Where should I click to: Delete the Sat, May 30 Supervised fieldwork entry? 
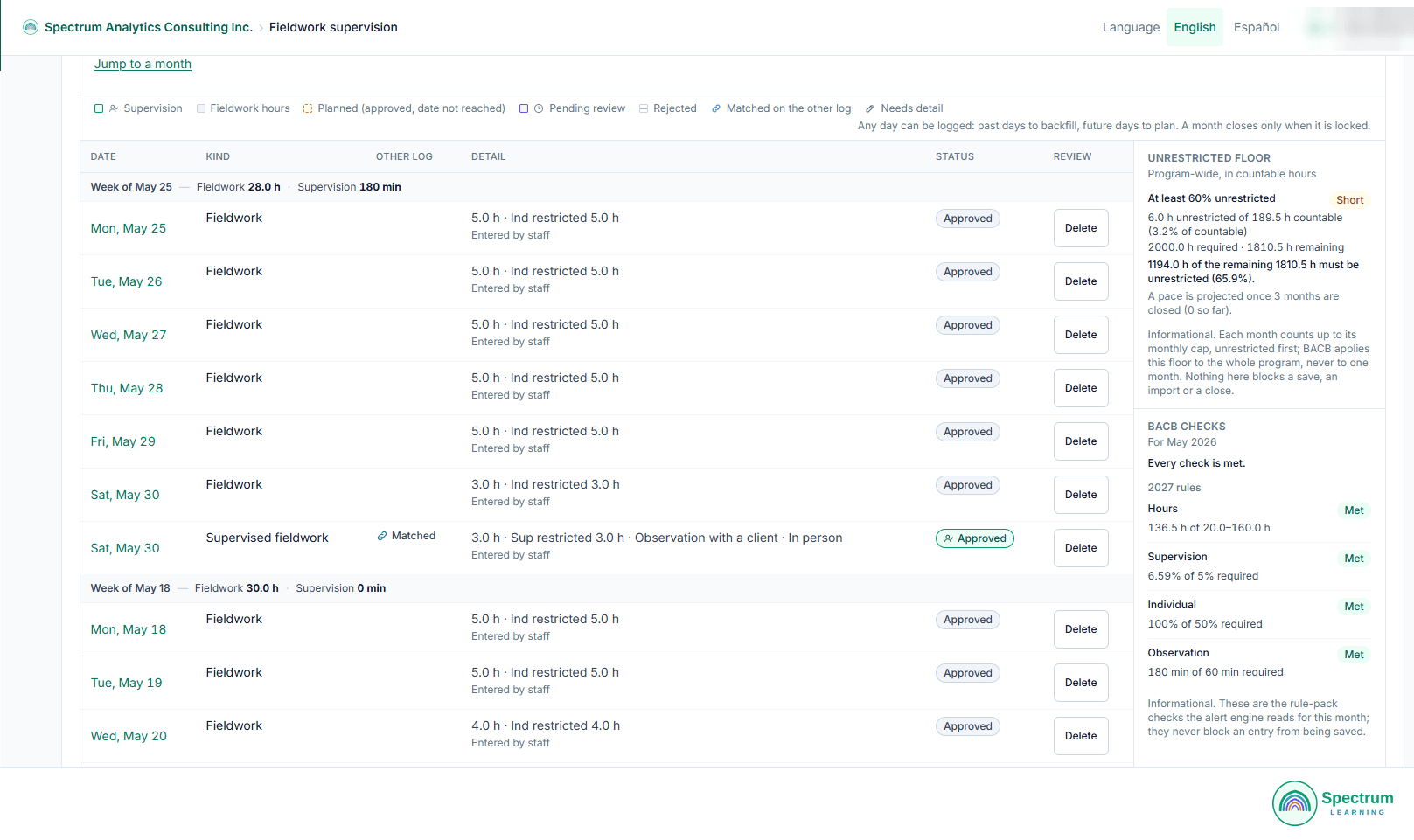[1081, 548]
